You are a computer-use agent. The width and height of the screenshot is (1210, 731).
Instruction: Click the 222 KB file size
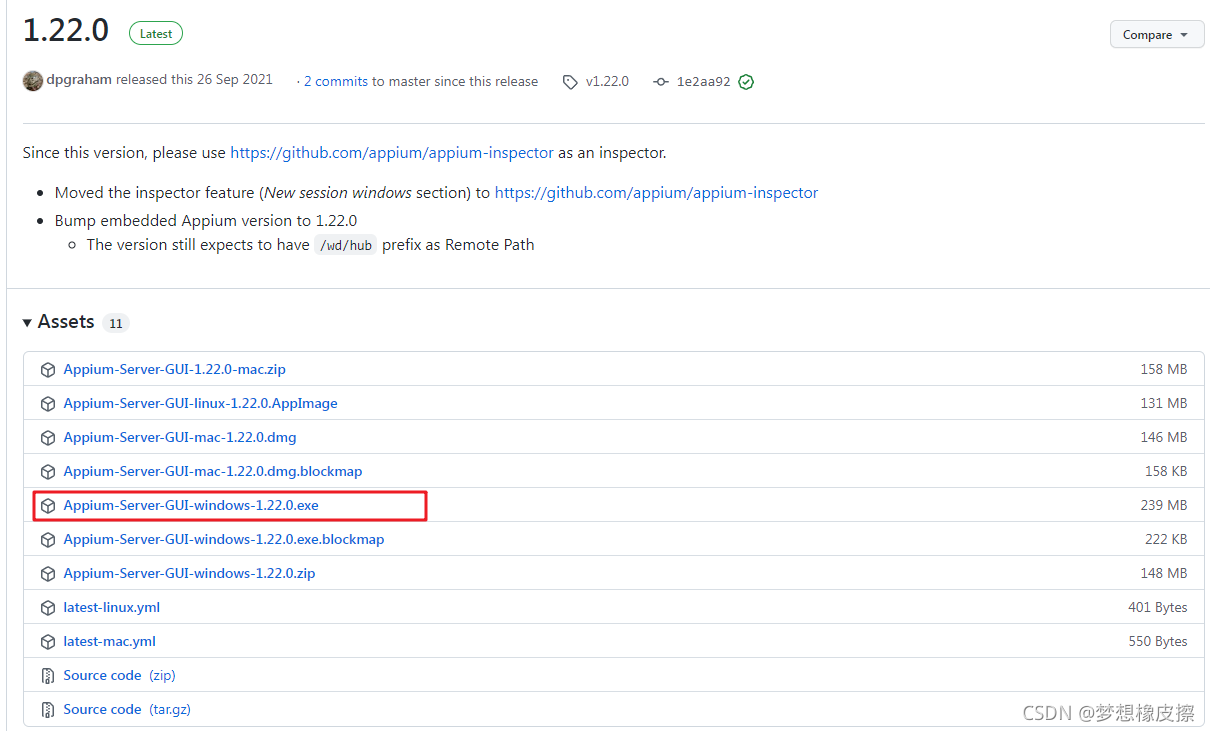click(1166, 539)
